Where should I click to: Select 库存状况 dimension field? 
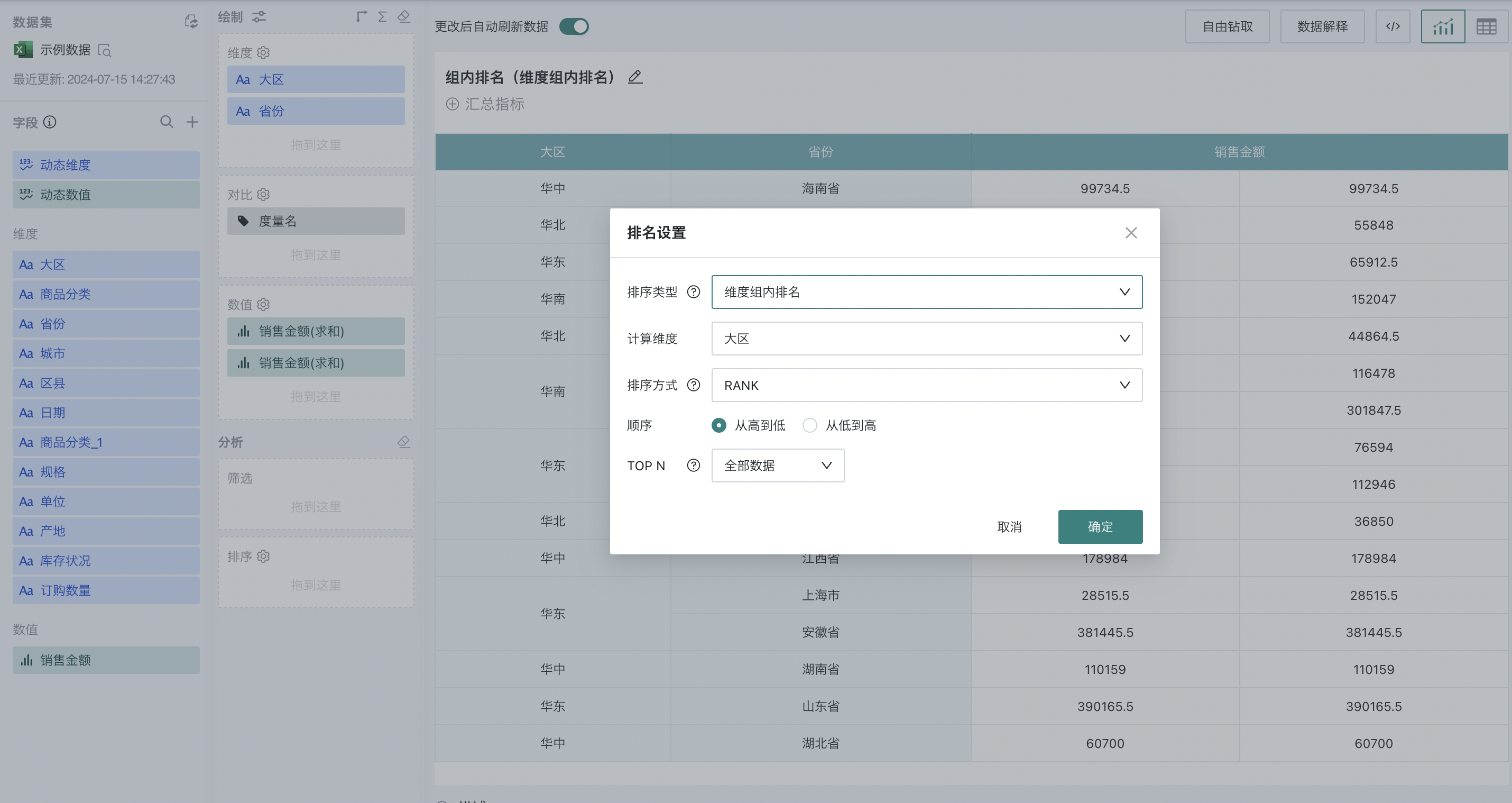tap(106, 560)
